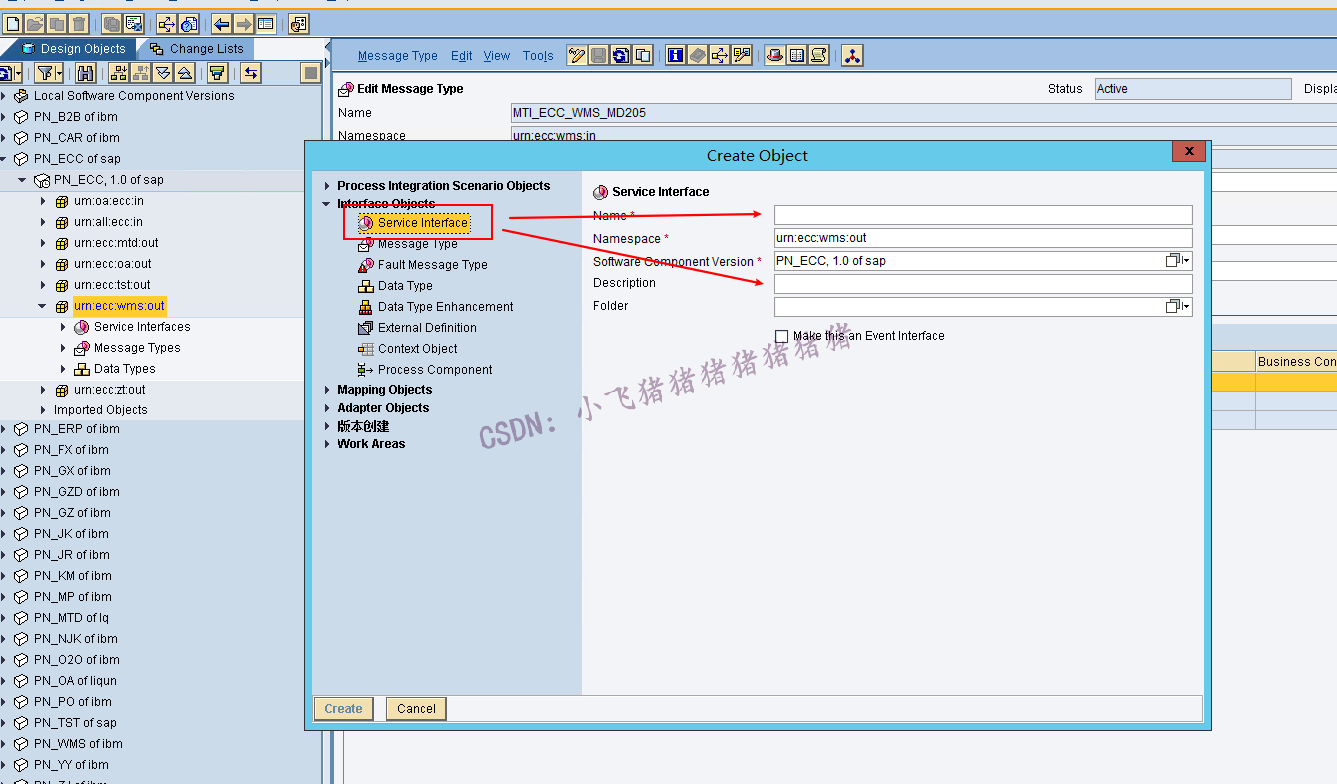
Task: Click the expand-all double down arrow icon
Action: coord(164,72)
